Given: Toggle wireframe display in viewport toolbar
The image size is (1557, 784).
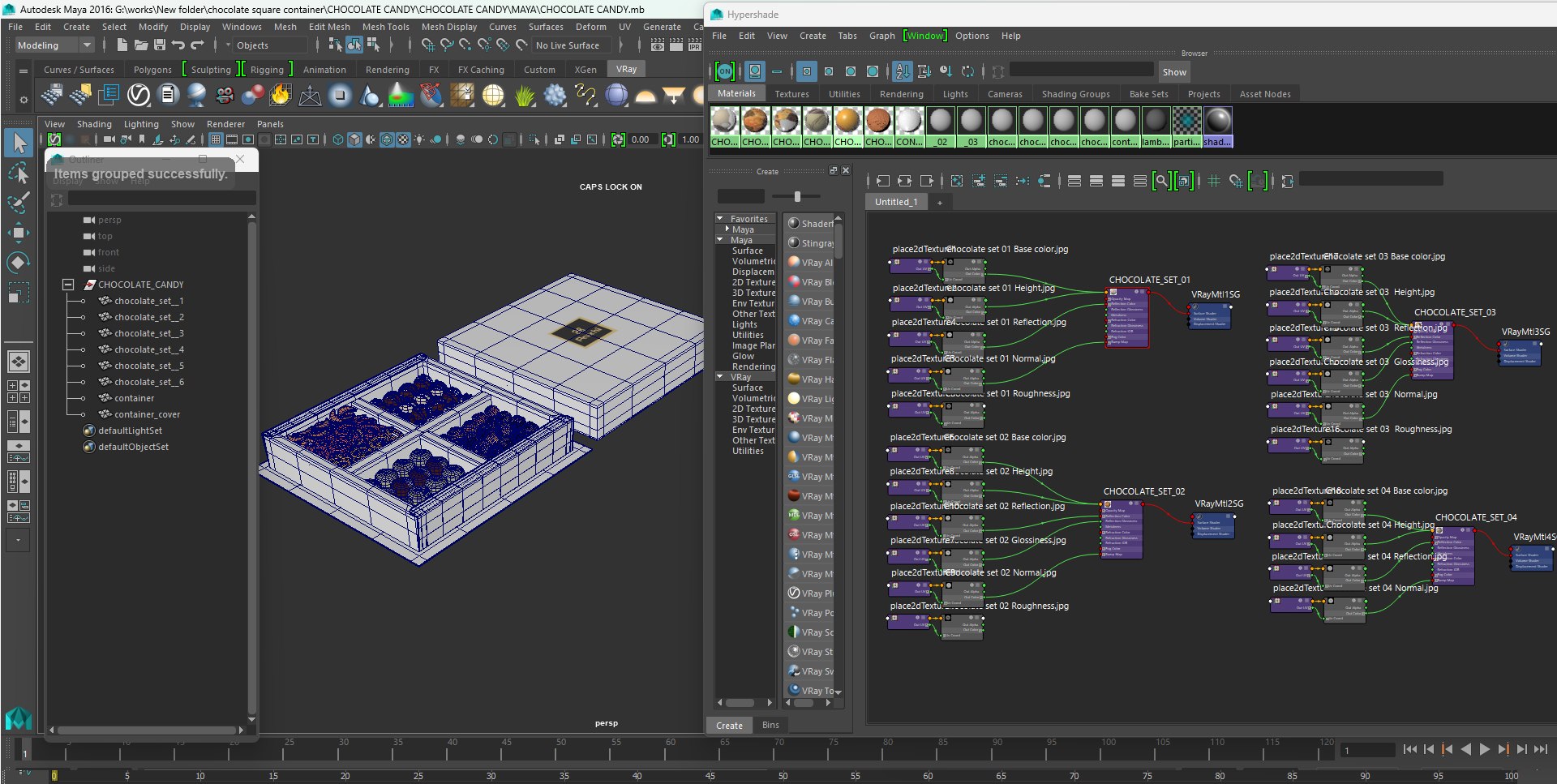Looking at the screenshot, I should point(338,139).
